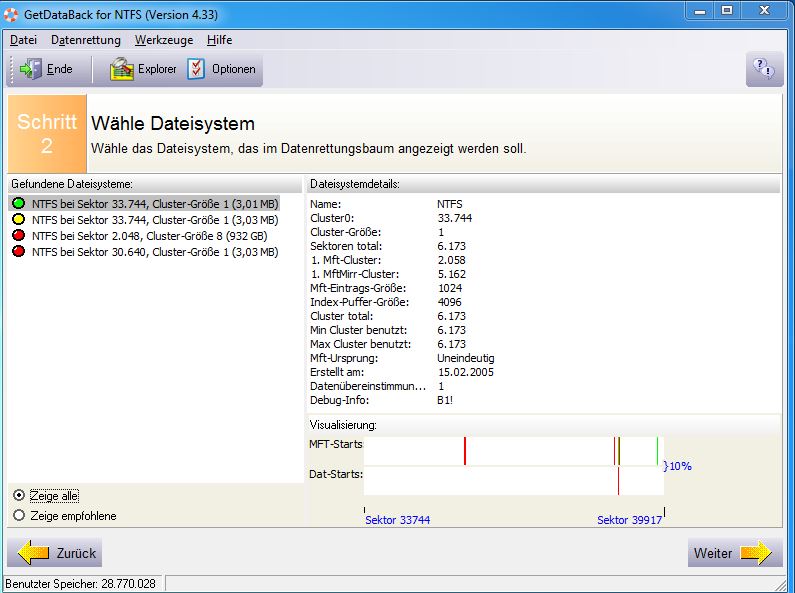Click first red marker in MFT-Starts bar
The height and width of the screenshot is (593, 795).
464,451
